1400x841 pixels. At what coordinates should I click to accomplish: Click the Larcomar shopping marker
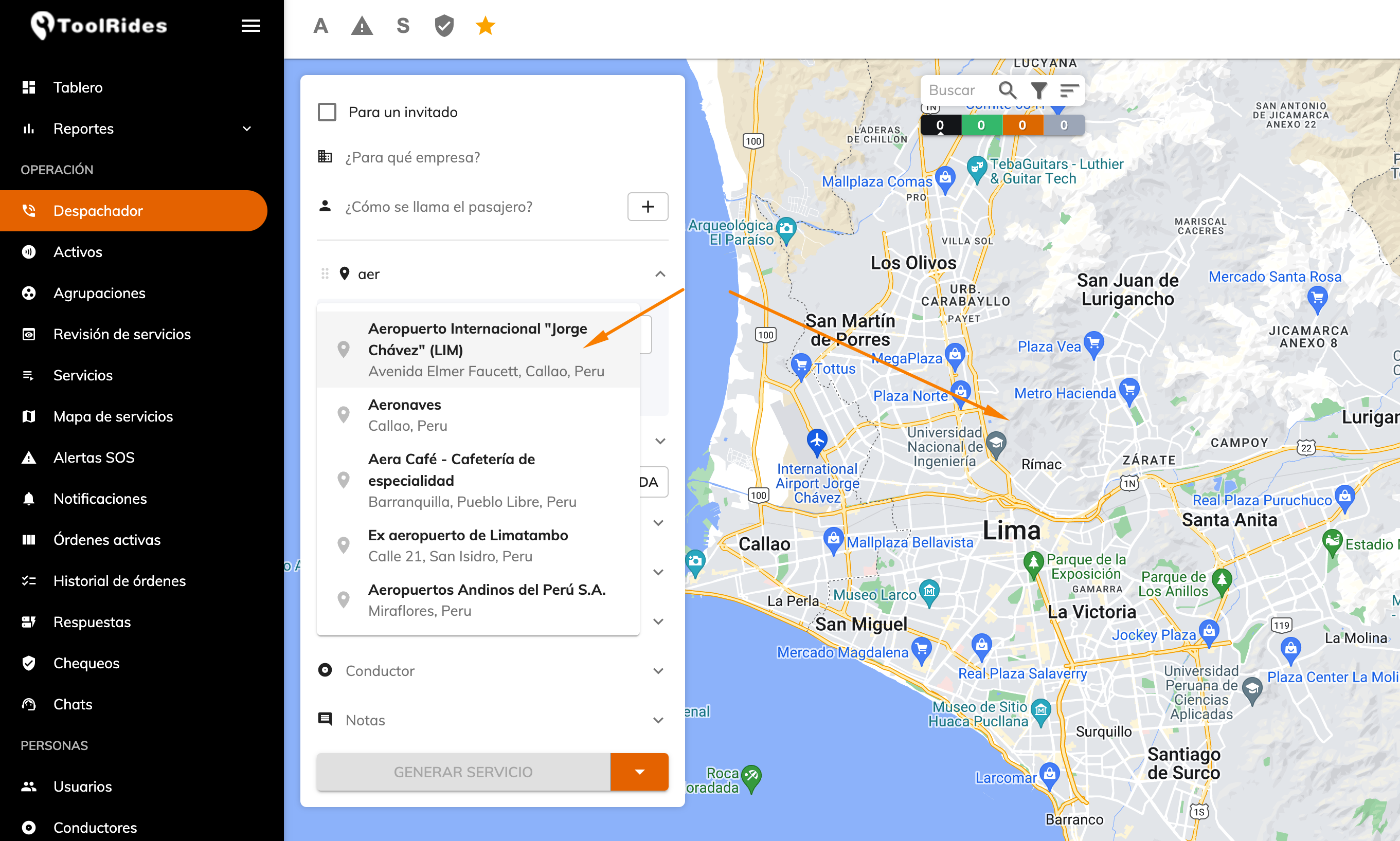click(x=1050, y=776)
